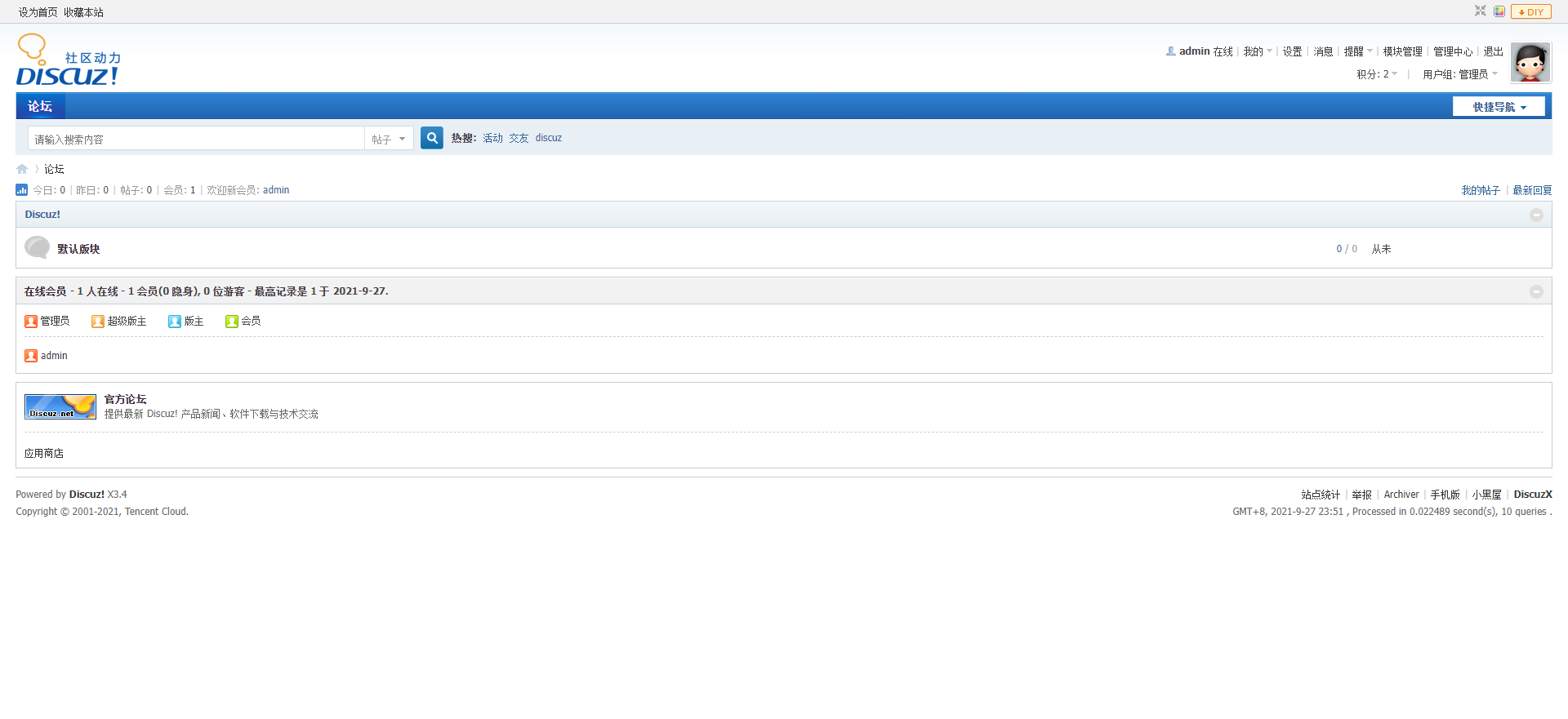Click the Discuz.net banner image

click(60, 406)
